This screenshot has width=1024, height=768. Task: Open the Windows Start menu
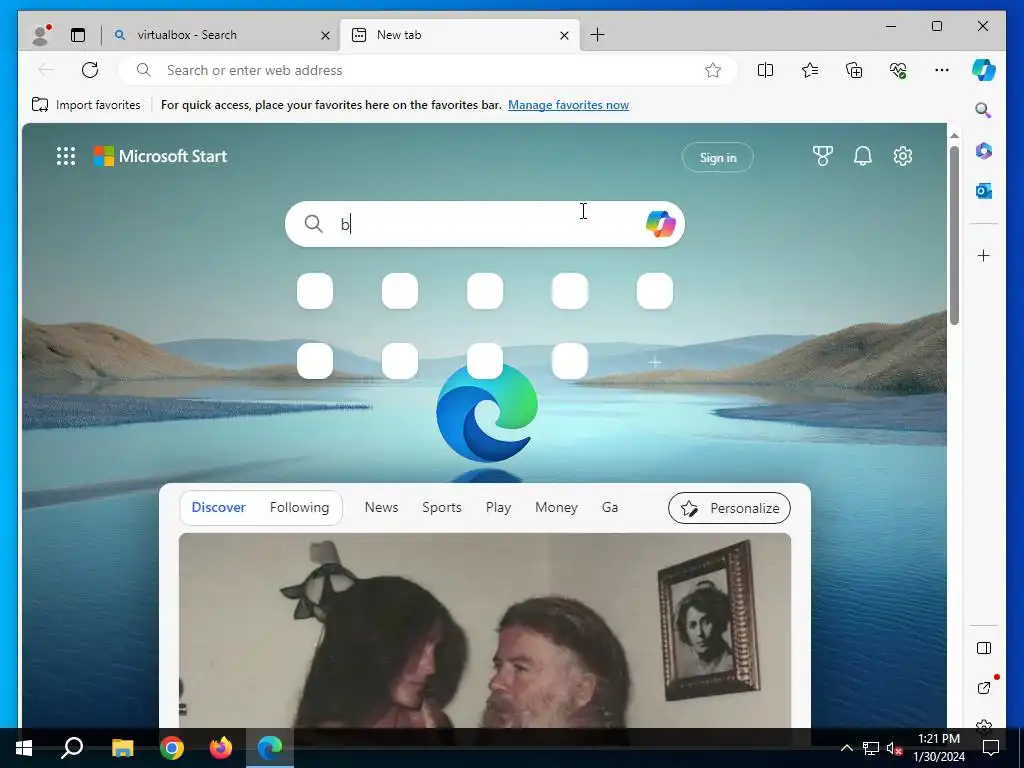[24, 748]
